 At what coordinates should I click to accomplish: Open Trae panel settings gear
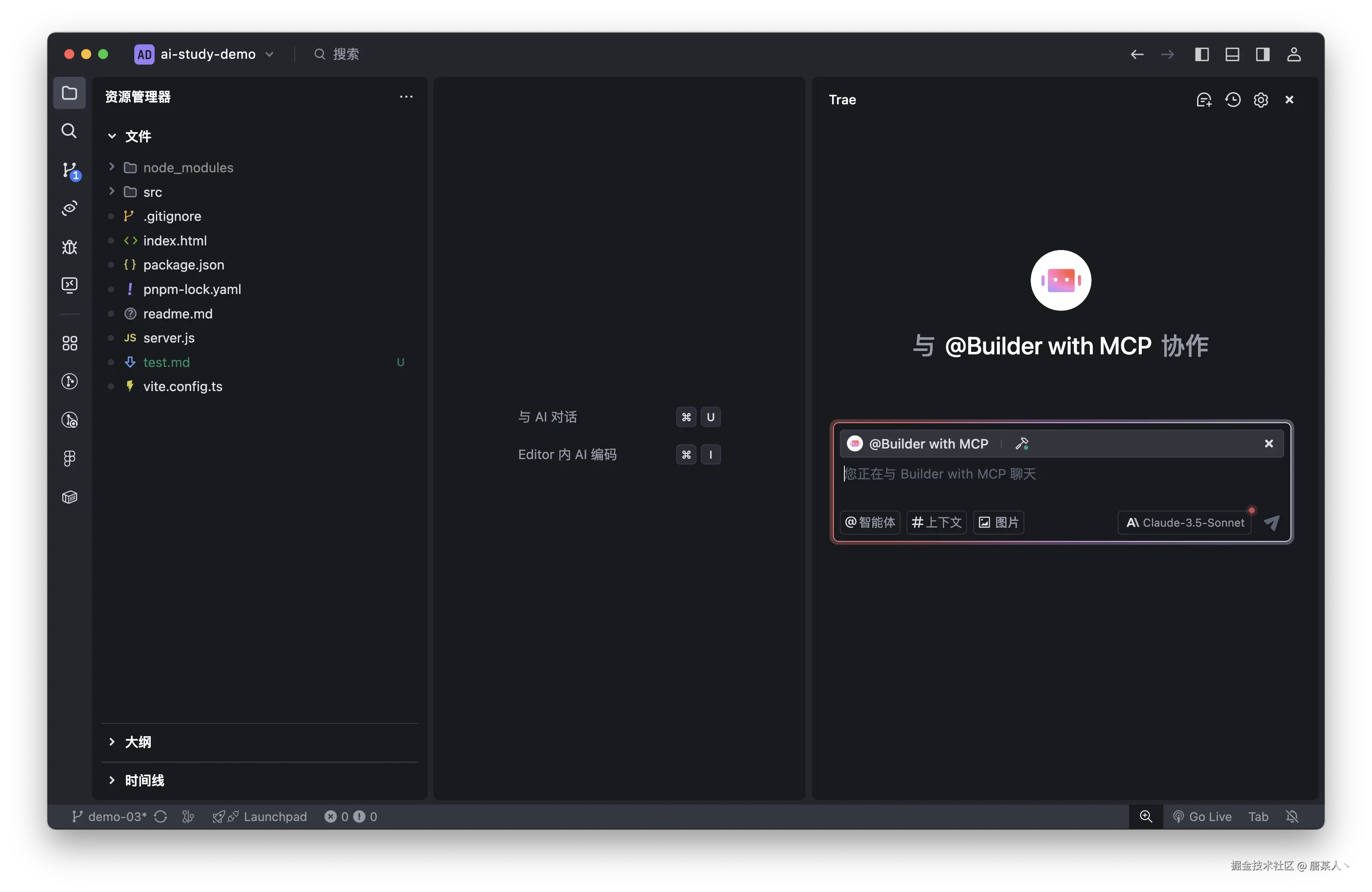[1261, 100]
